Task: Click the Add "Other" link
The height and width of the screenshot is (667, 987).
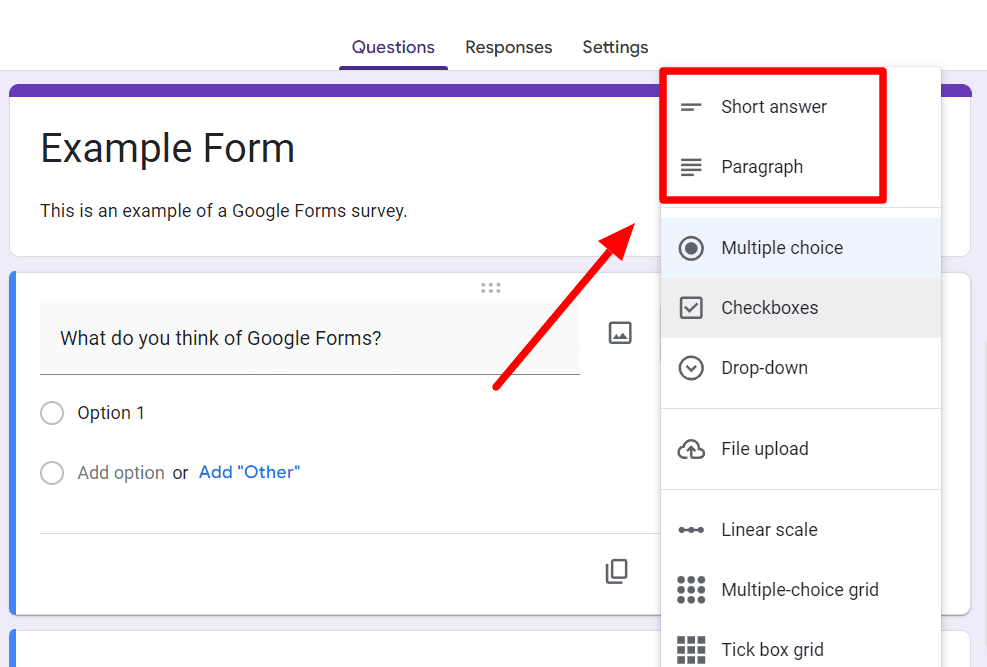Action: coord(249,472)
